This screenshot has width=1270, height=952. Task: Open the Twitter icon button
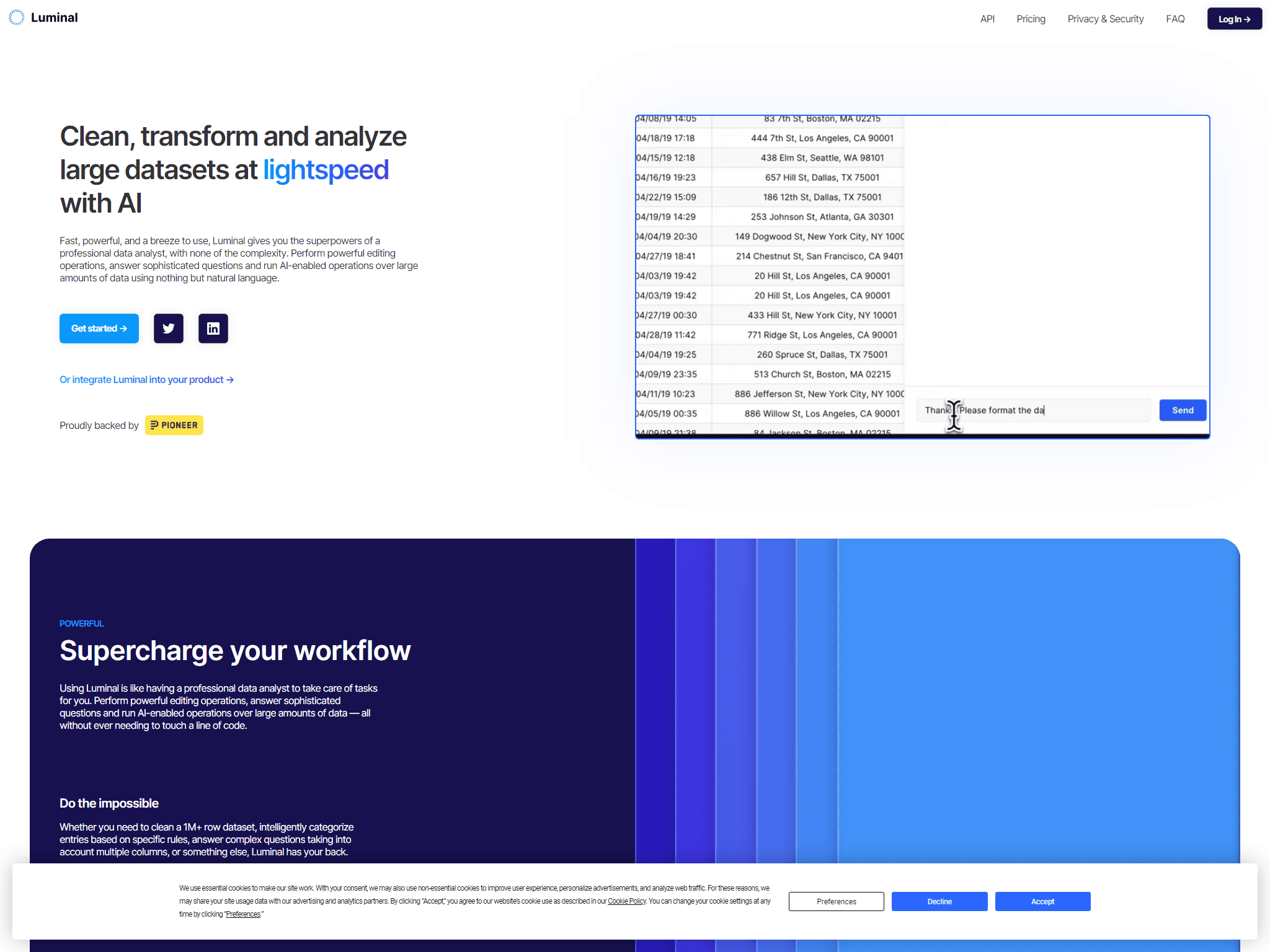pos(169,328)
